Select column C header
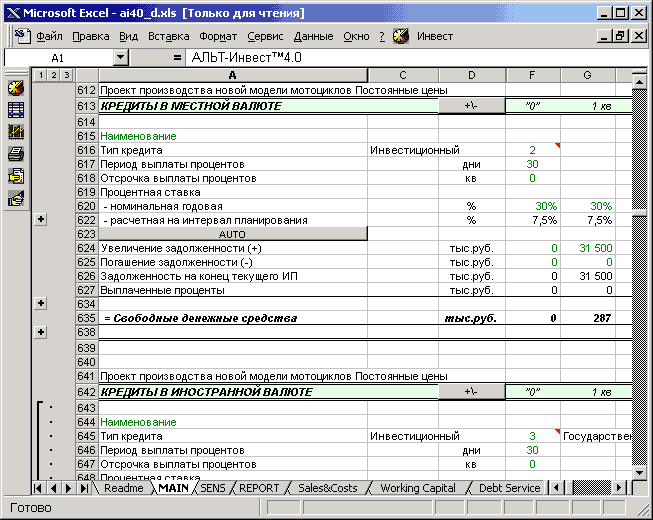653x520 pixels. pyautogui.click(x=403, y=75)
